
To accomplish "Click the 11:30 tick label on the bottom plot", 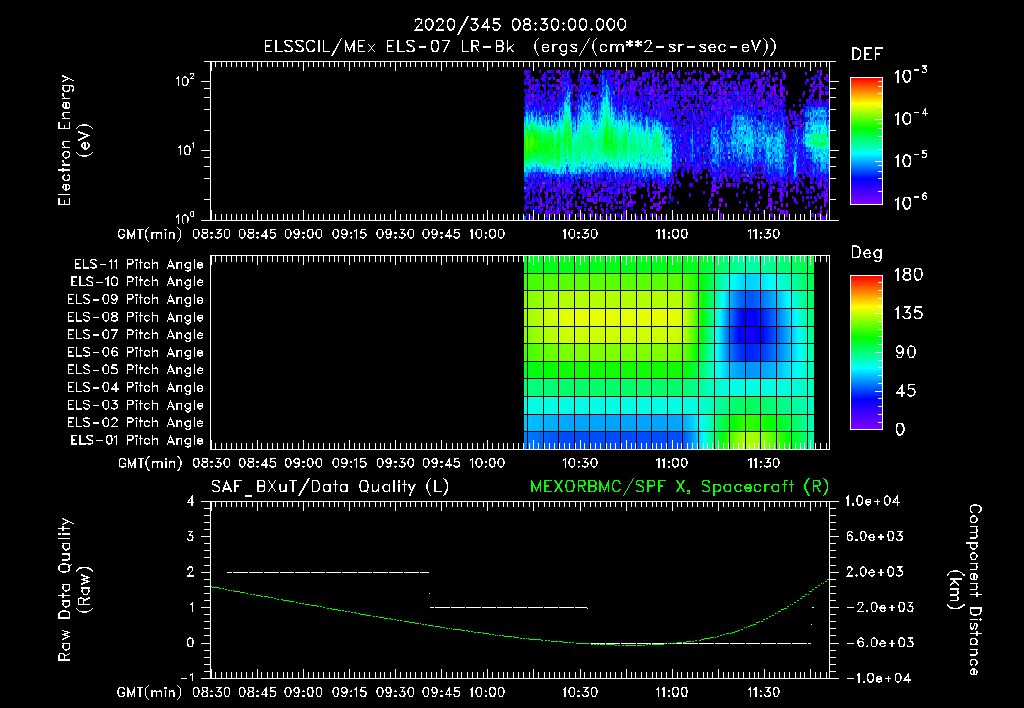I will click(763, 692).
